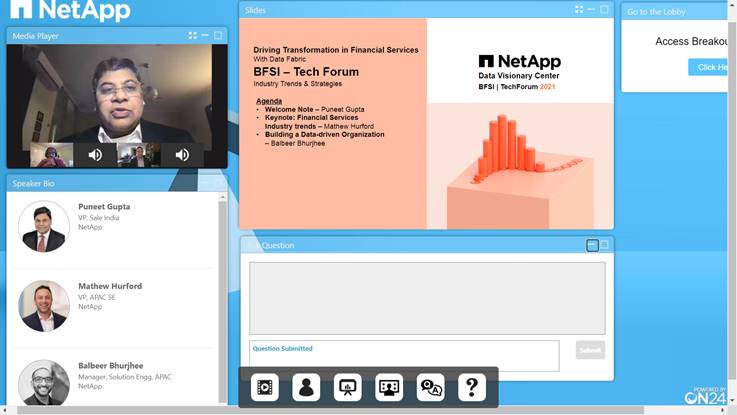737x415 pixels.
Task: Minimize the Question panel
Action: coord(592,245)
